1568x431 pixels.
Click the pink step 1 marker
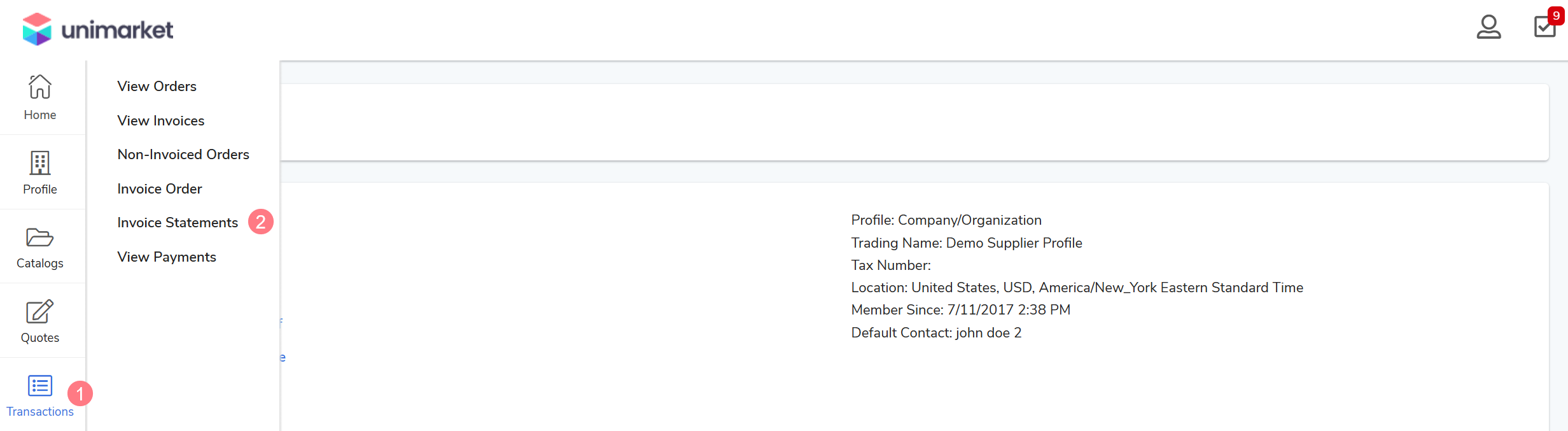(x=80, y=393)
